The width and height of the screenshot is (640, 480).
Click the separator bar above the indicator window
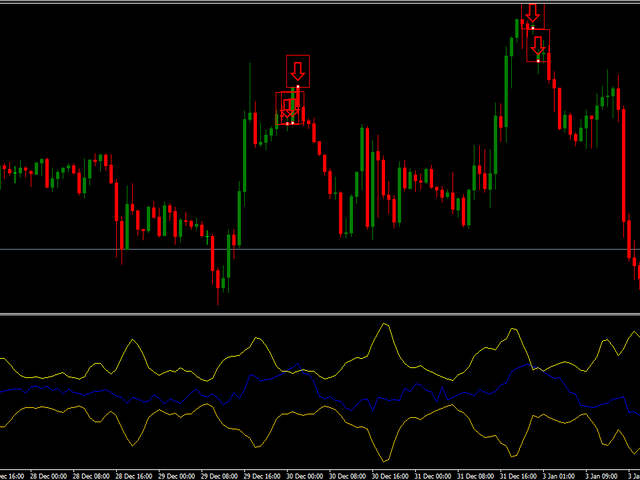tap(320, 314)
